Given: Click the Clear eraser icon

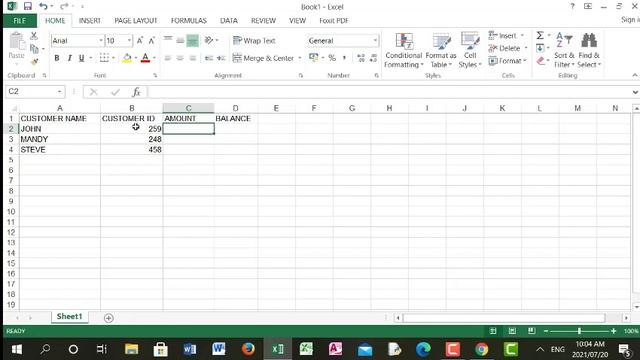Looking at the screenshot, I should pos(540,61).
